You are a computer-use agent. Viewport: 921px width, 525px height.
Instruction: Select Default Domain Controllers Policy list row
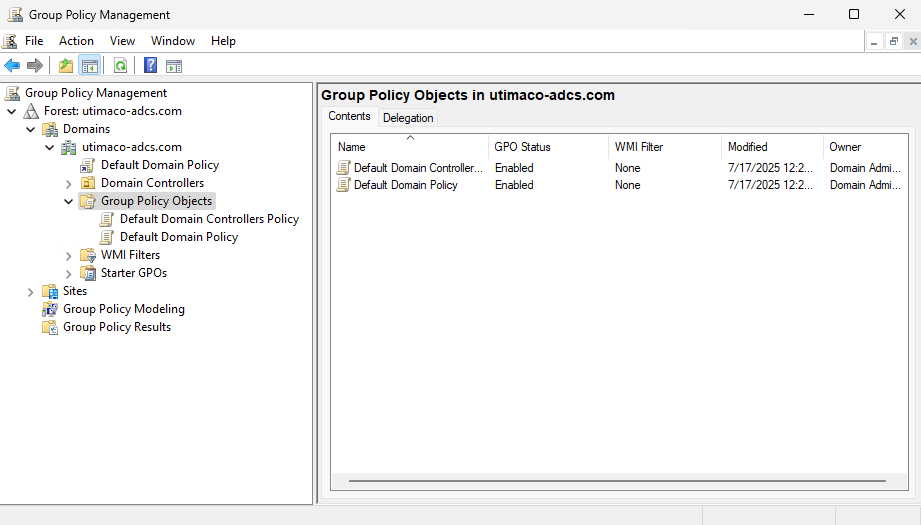[418, 168]
